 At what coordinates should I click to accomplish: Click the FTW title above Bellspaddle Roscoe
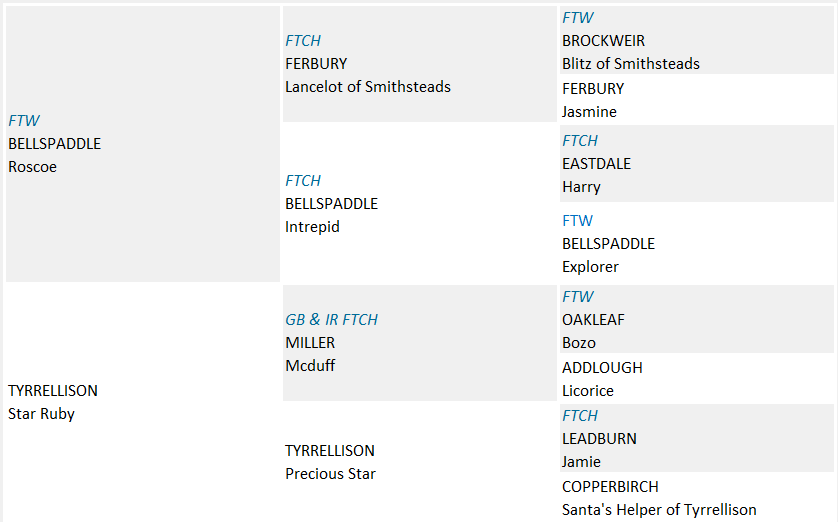(24, 121)
